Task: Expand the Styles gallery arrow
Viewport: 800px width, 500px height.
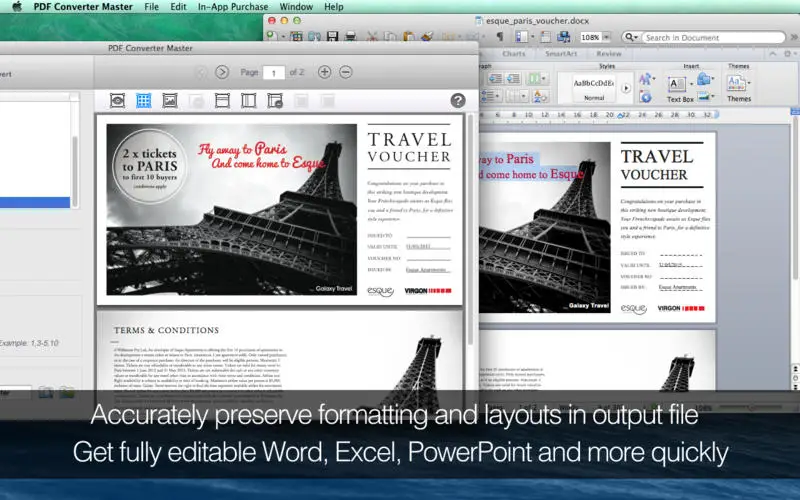Action: pyautogui.click(x=626, y=88)
